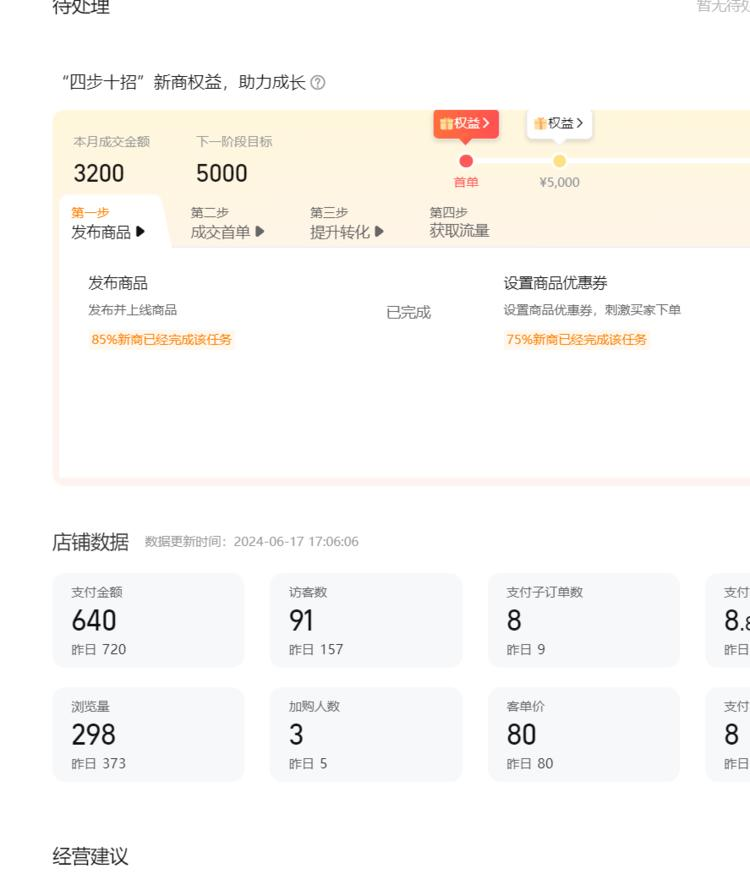This screenshot has height=874, width=750.
Task: Switch to the 第四步 获取流量 tab
Action: click(x=459, y=222)
